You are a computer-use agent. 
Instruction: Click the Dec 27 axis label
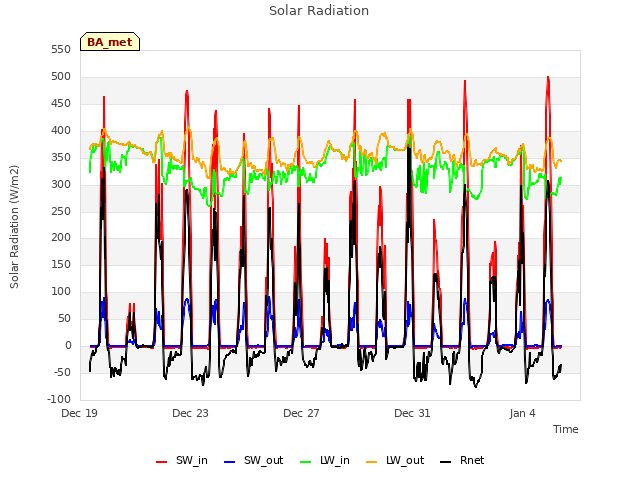pyautogui.click(x=301, y=413)
